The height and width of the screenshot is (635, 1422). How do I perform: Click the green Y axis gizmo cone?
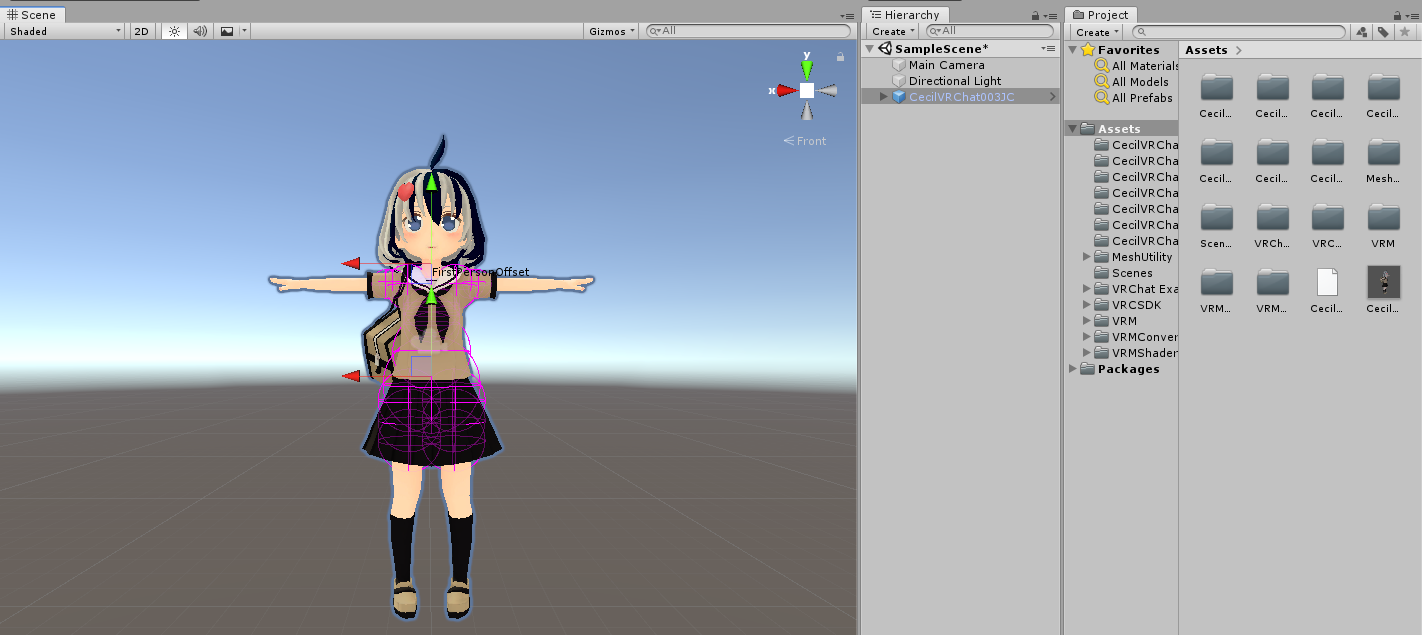[807, 70]
